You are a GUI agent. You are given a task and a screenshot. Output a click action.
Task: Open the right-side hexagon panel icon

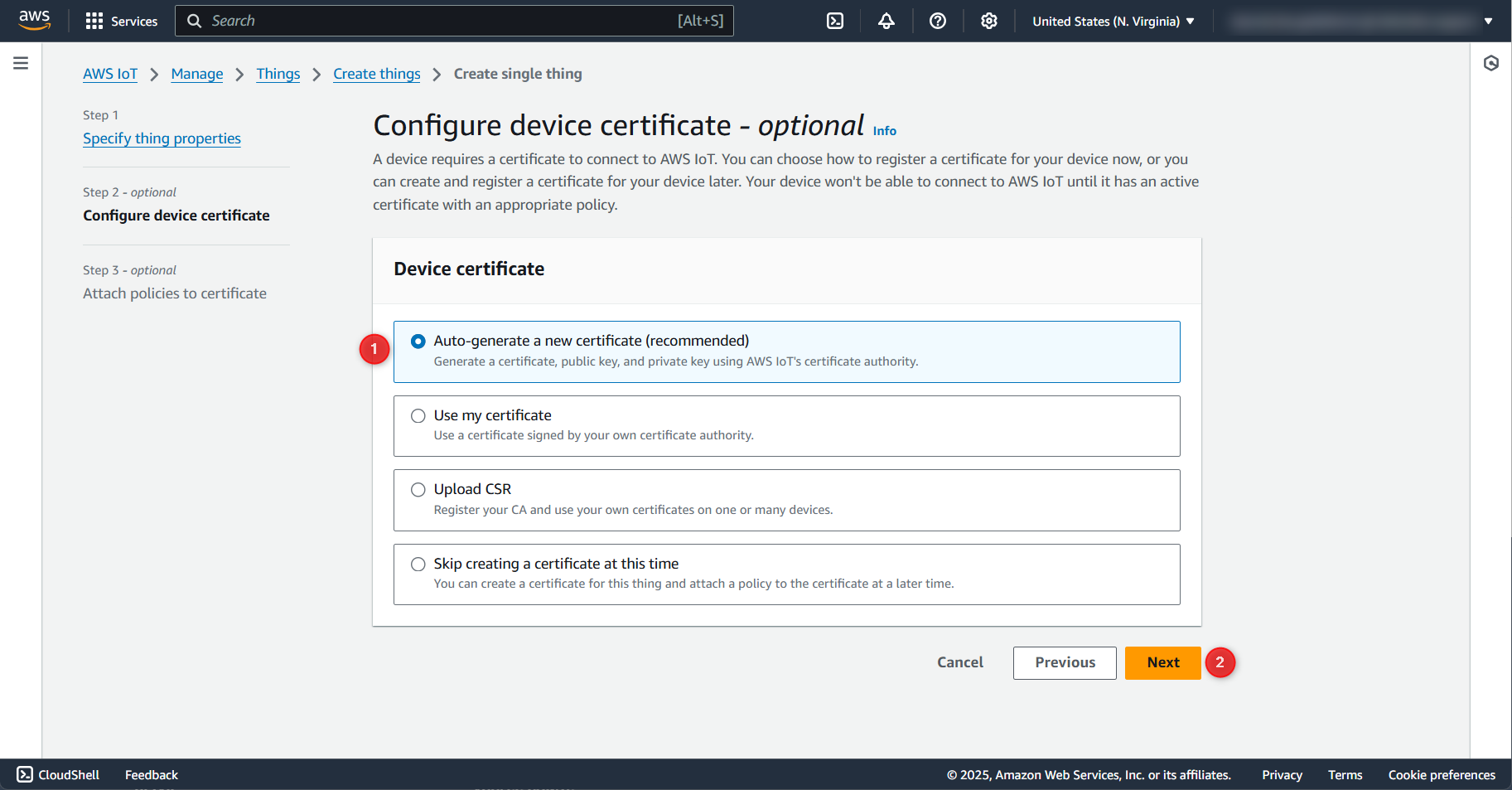click(1490, 63)
